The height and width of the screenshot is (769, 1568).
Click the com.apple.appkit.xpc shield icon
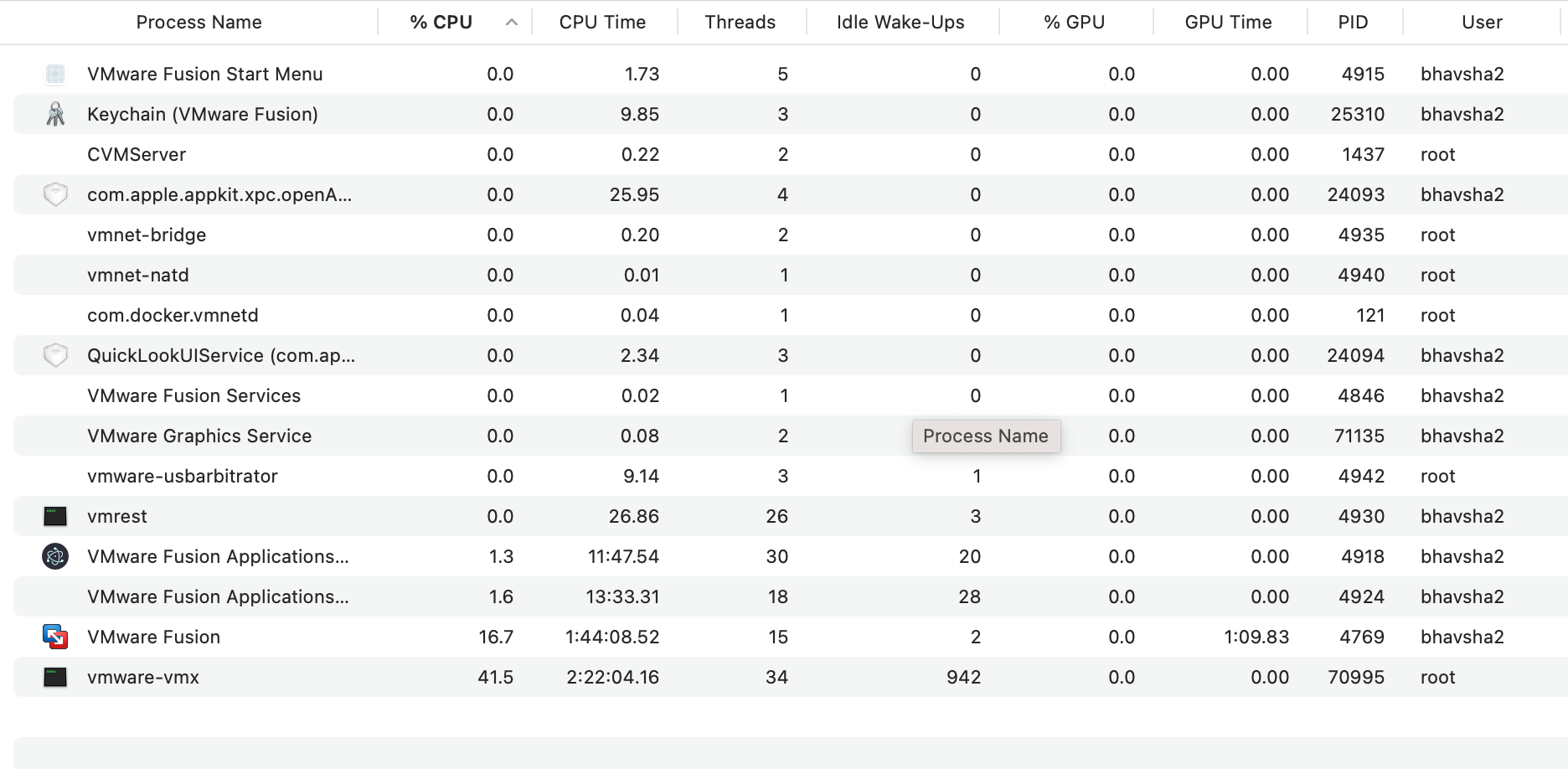[55, 195]
